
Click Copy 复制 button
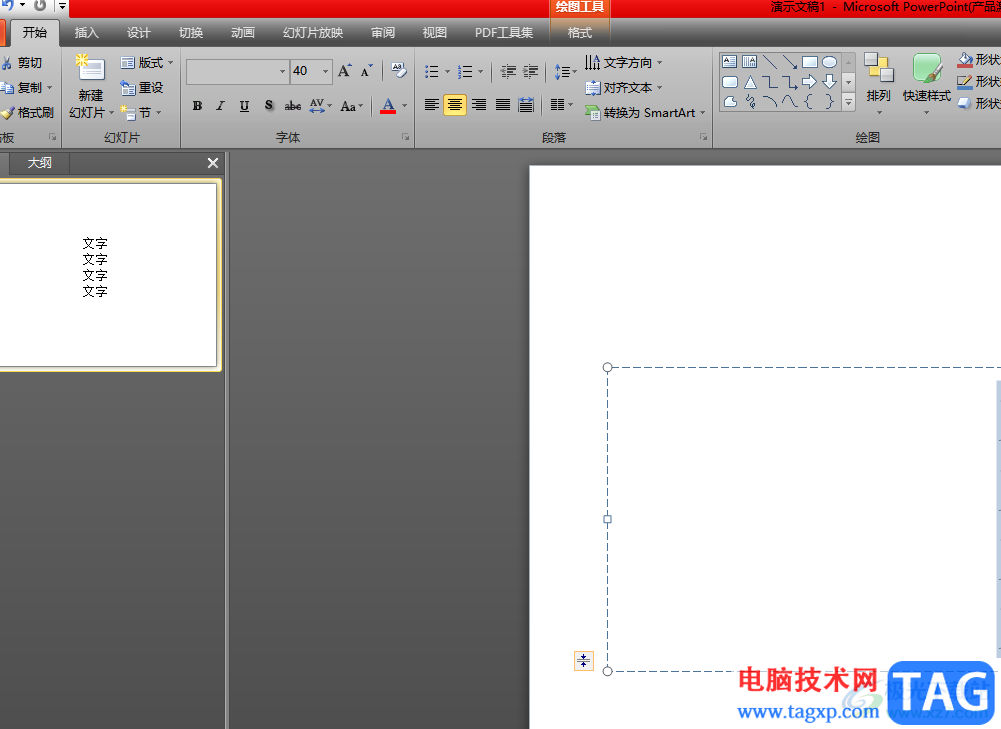(x=26, y=87)
